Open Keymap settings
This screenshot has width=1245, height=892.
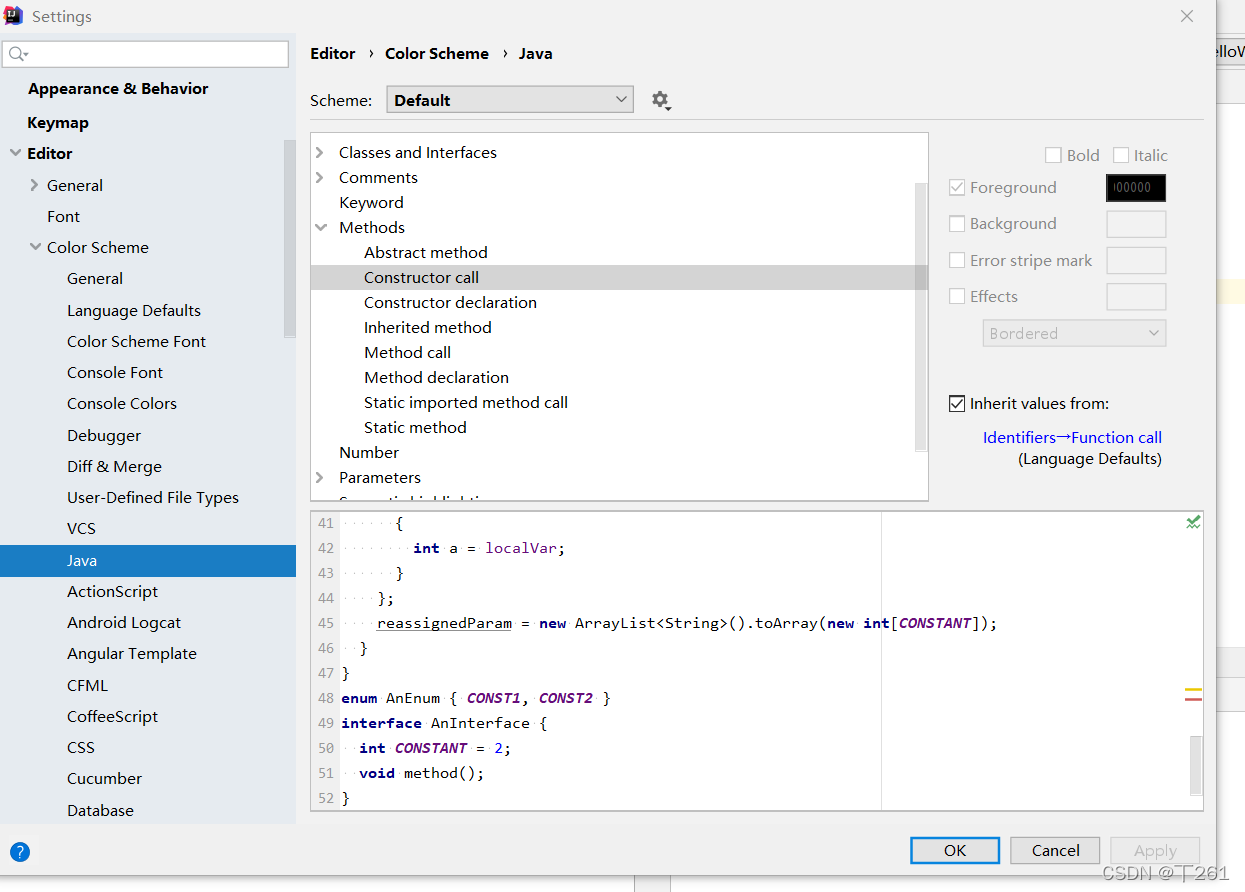click(58, 122)
